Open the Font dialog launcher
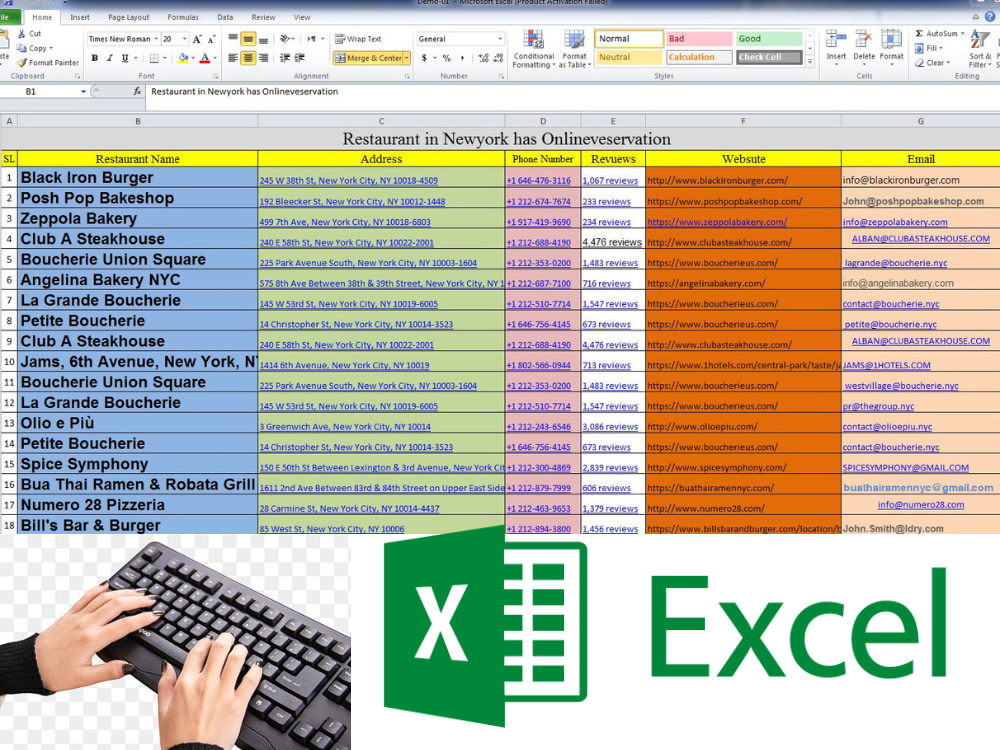This screenshot has height=750, width=1000. (216, 77)
